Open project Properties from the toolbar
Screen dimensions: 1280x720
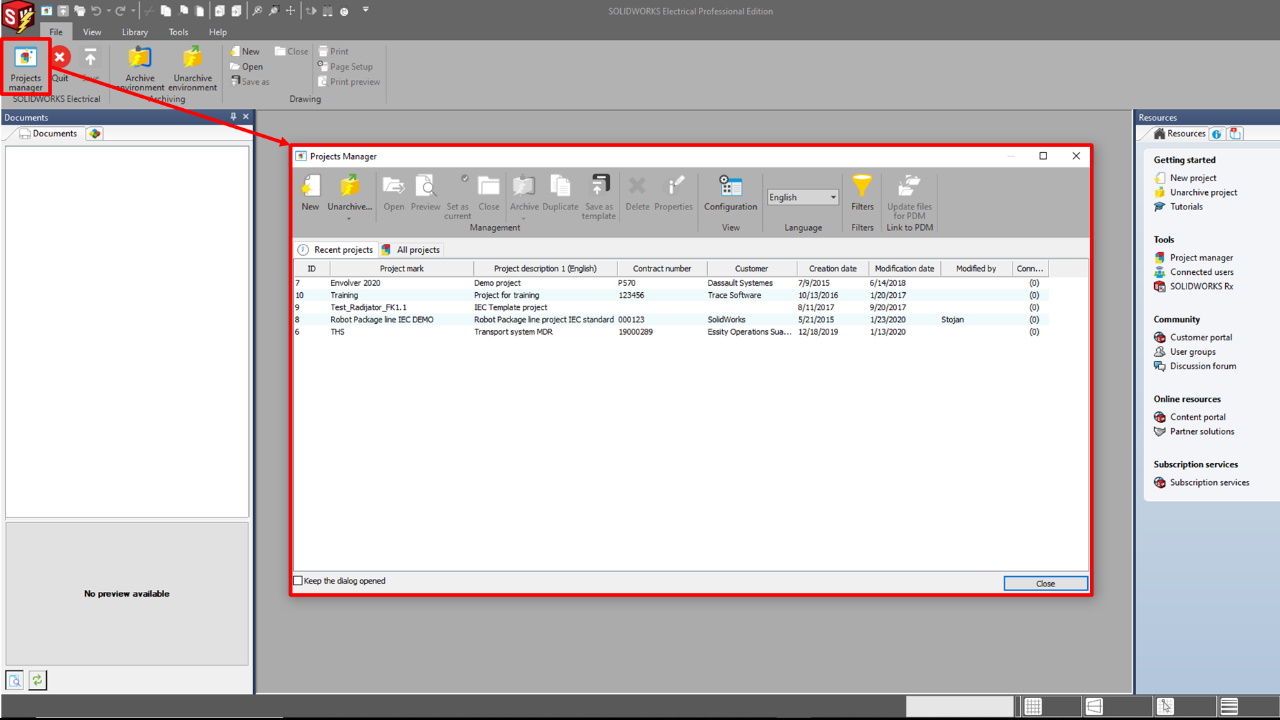point(674,193)
